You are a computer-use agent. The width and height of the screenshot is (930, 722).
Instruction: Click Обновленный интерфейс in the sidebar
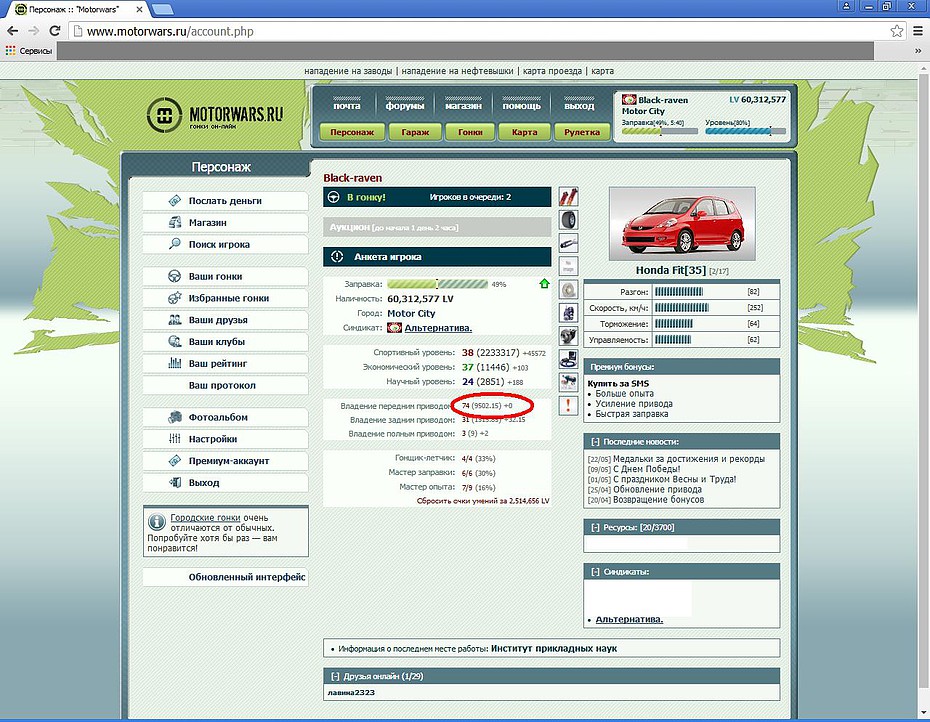pos(225,577)
